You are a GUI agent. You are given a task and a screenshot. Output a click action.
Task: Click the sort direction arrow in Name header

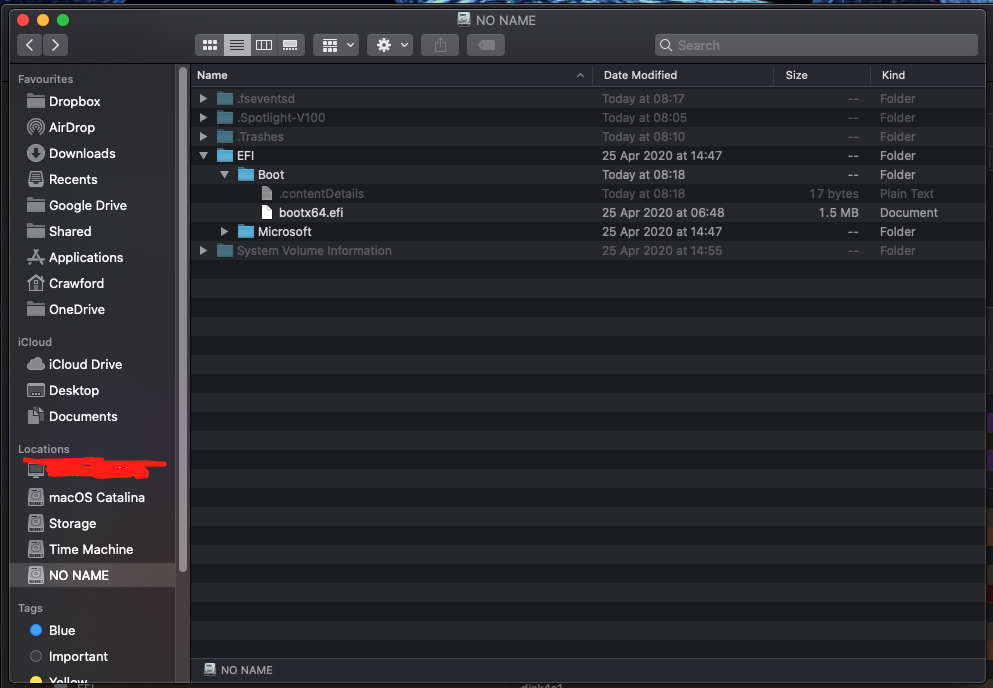[x=580, y=75]
